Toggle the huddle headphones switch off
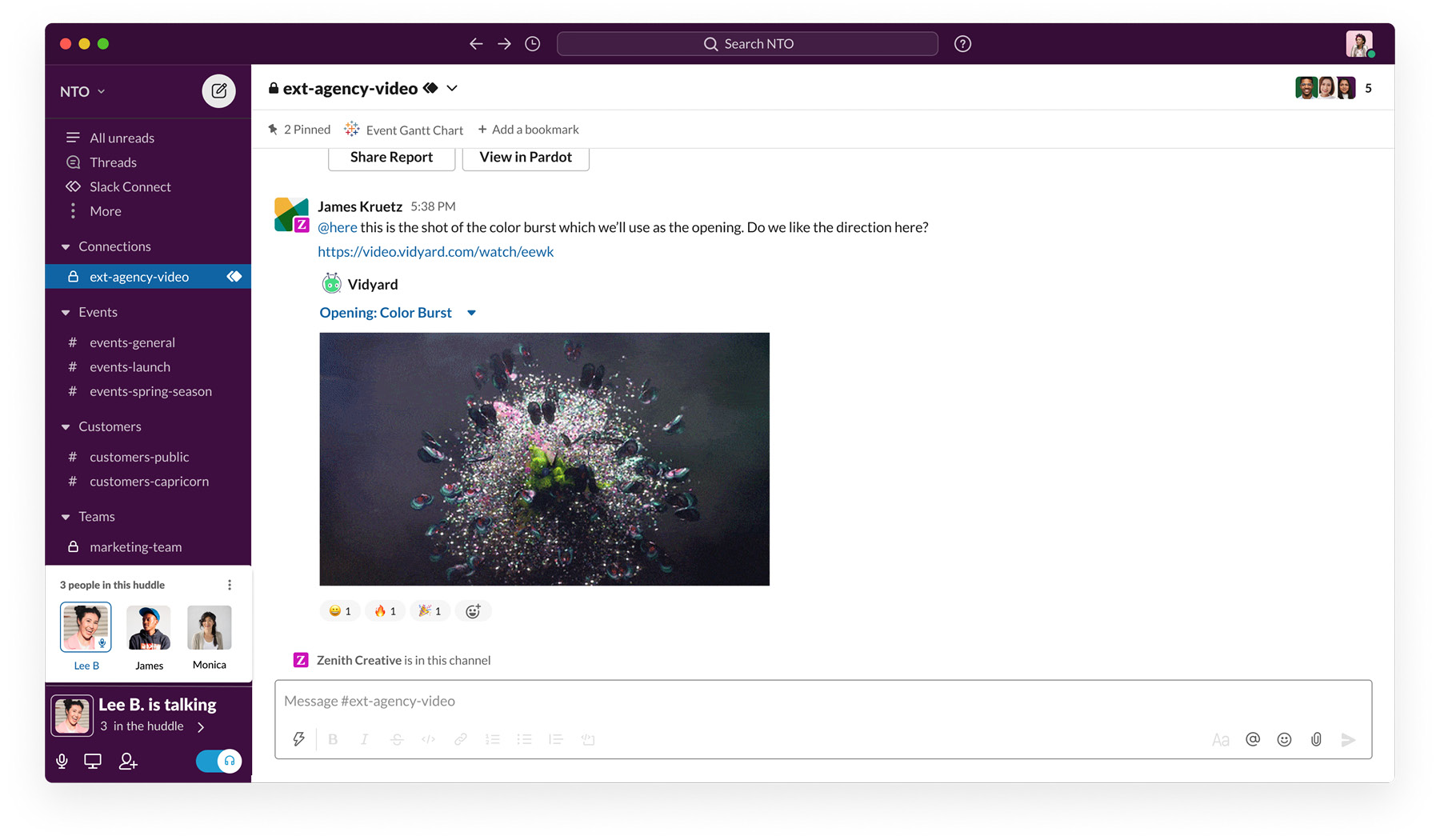 coord(218,761)
